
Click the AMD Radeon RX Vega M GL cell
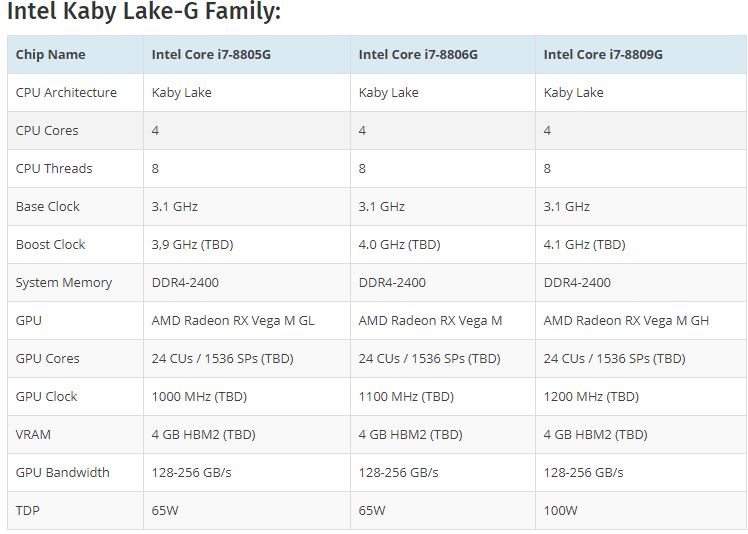pos(233,321)
